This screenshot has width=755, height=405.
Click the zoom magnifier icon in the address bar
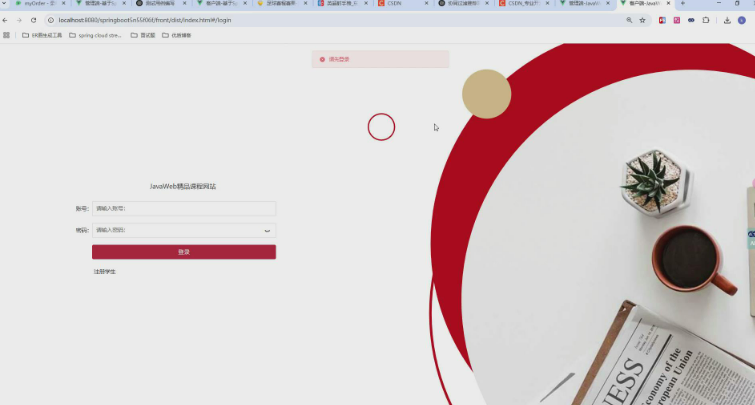[x=629, y=20]
